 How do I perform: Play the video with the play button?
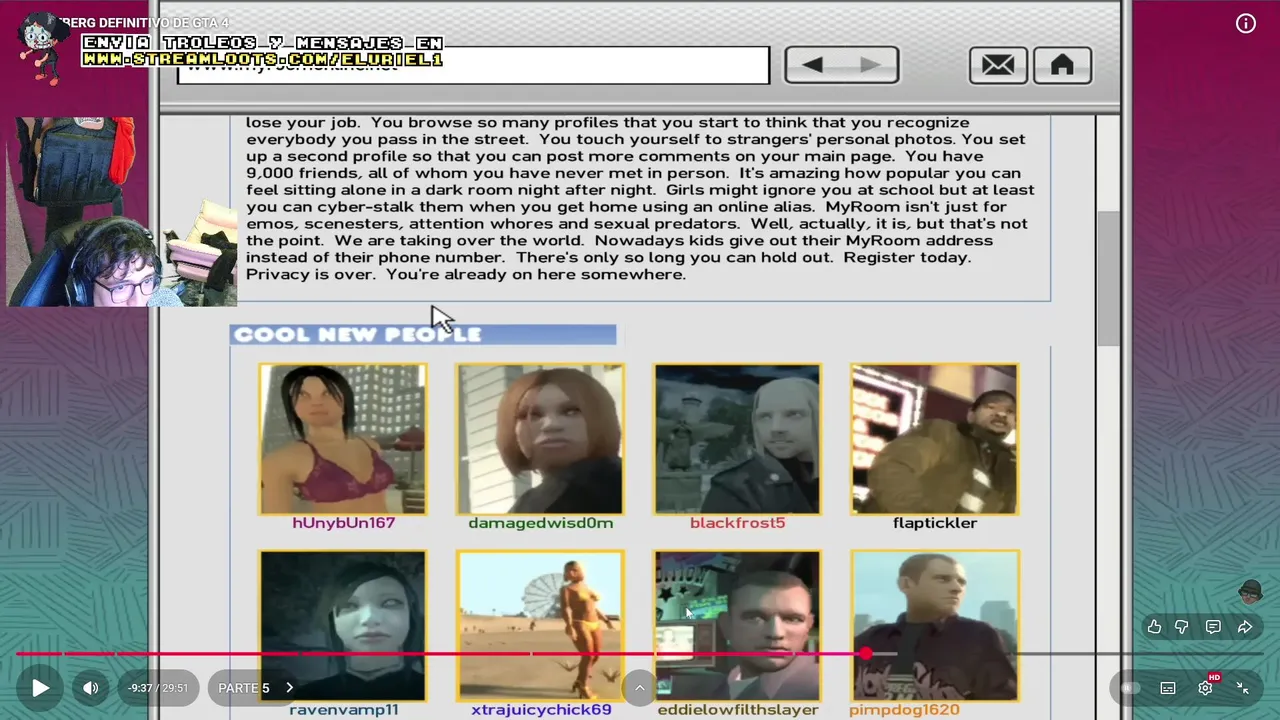pos(40,688)
